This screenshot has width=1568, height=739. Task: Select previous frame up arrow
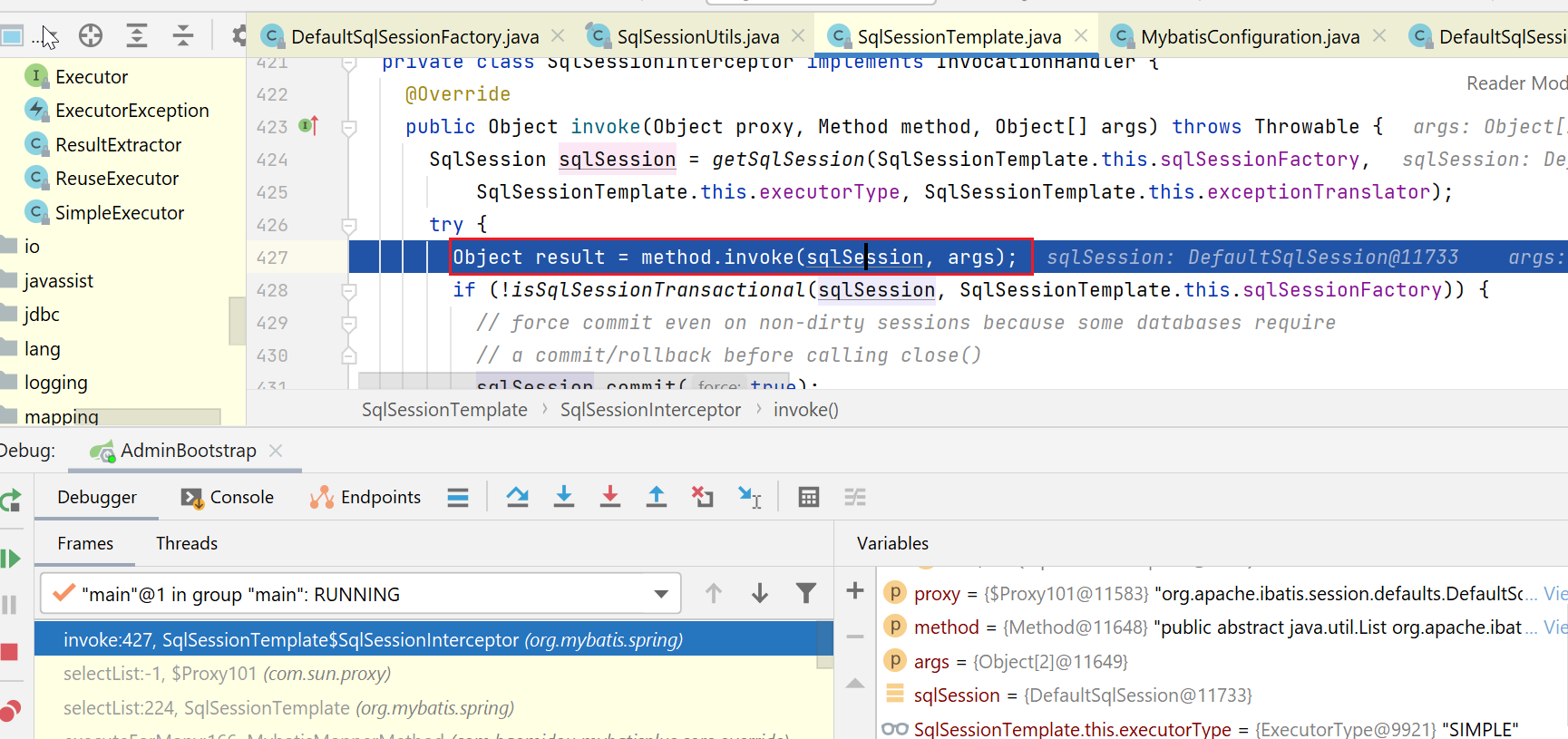pos(714,594)
